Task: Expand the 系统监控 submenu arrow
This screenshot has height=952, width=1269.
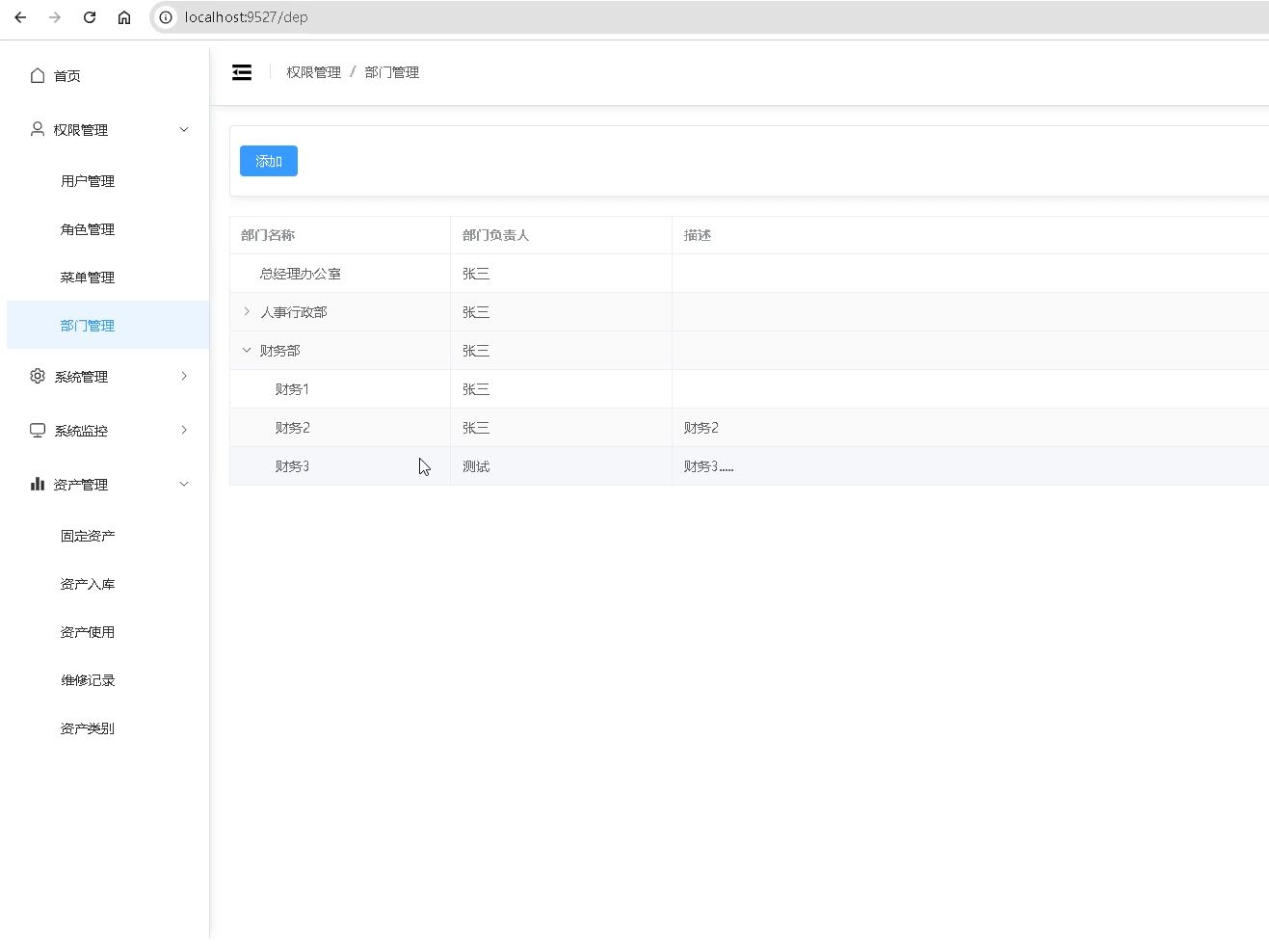Action: pyautogui.click(x=184, y=430)
